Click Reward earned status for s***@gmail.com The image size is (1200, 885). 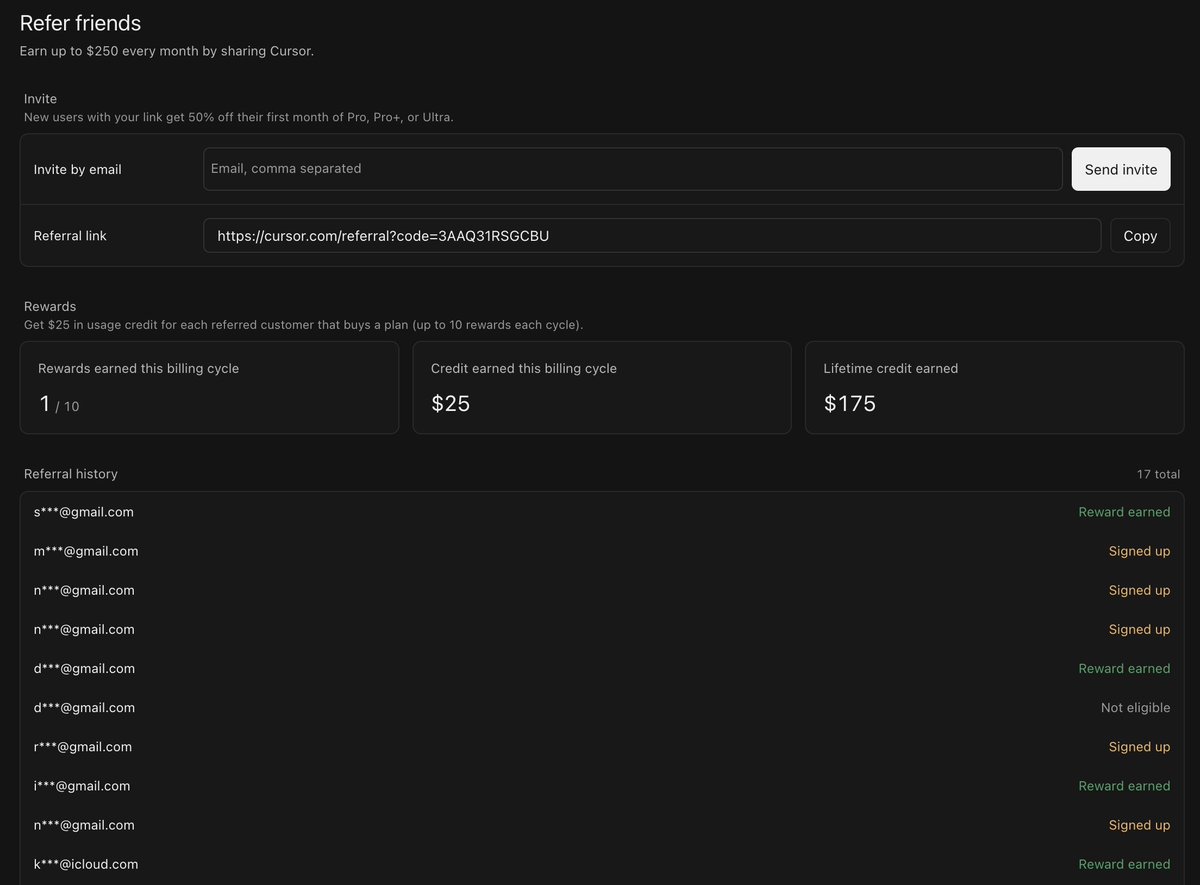(x=1124, y=512)
